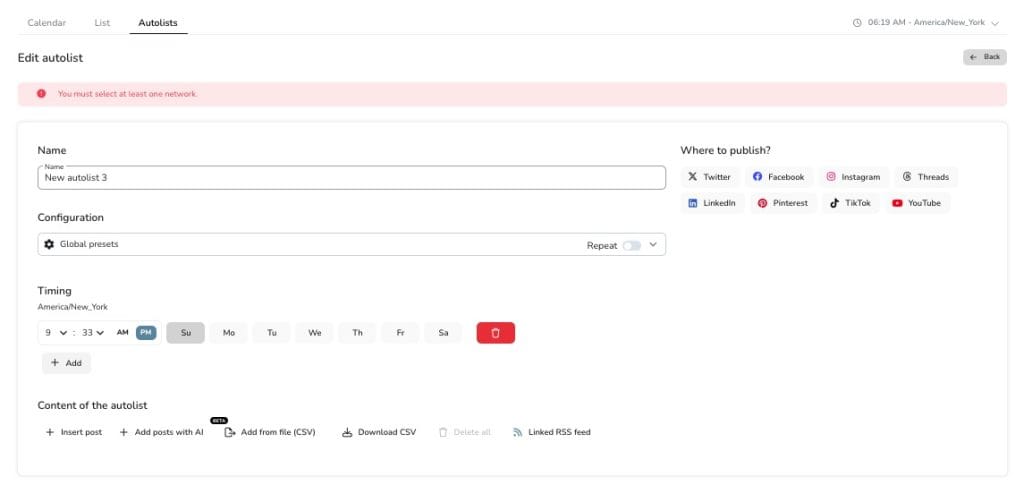This screenshot has width=1024, height=502.
Task: Click the red trash delete timing button
Action: click(x=496, y=333)
